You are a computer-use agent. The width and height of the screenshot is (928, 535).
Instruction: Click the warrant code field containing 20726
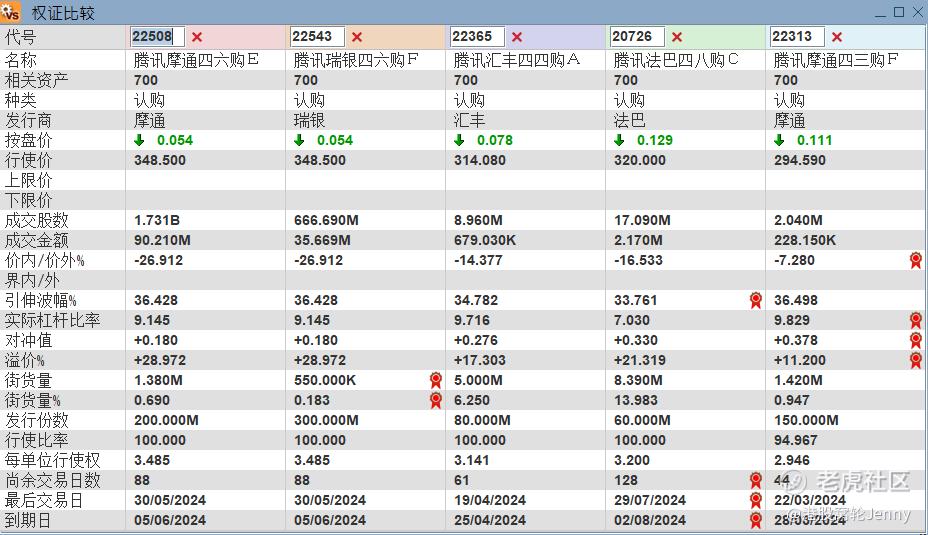[x=637, y=37]
